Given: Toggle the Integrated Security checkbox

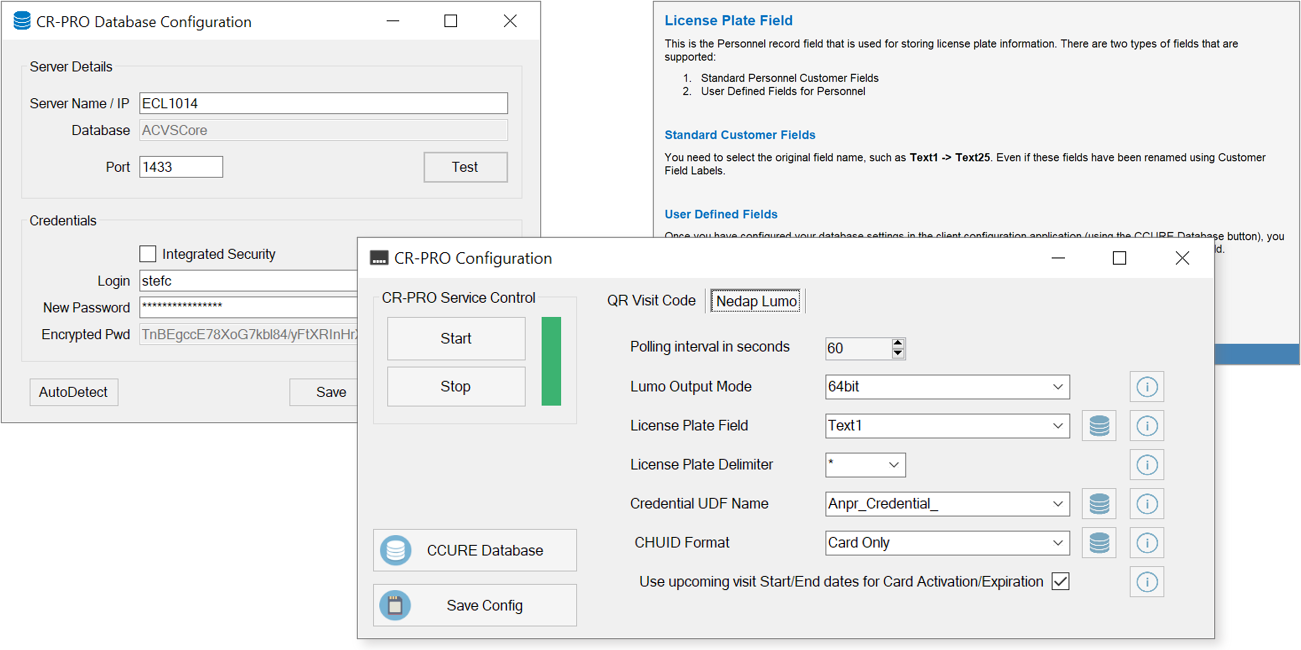Looking at the screenshot, I should coord(148,254).
